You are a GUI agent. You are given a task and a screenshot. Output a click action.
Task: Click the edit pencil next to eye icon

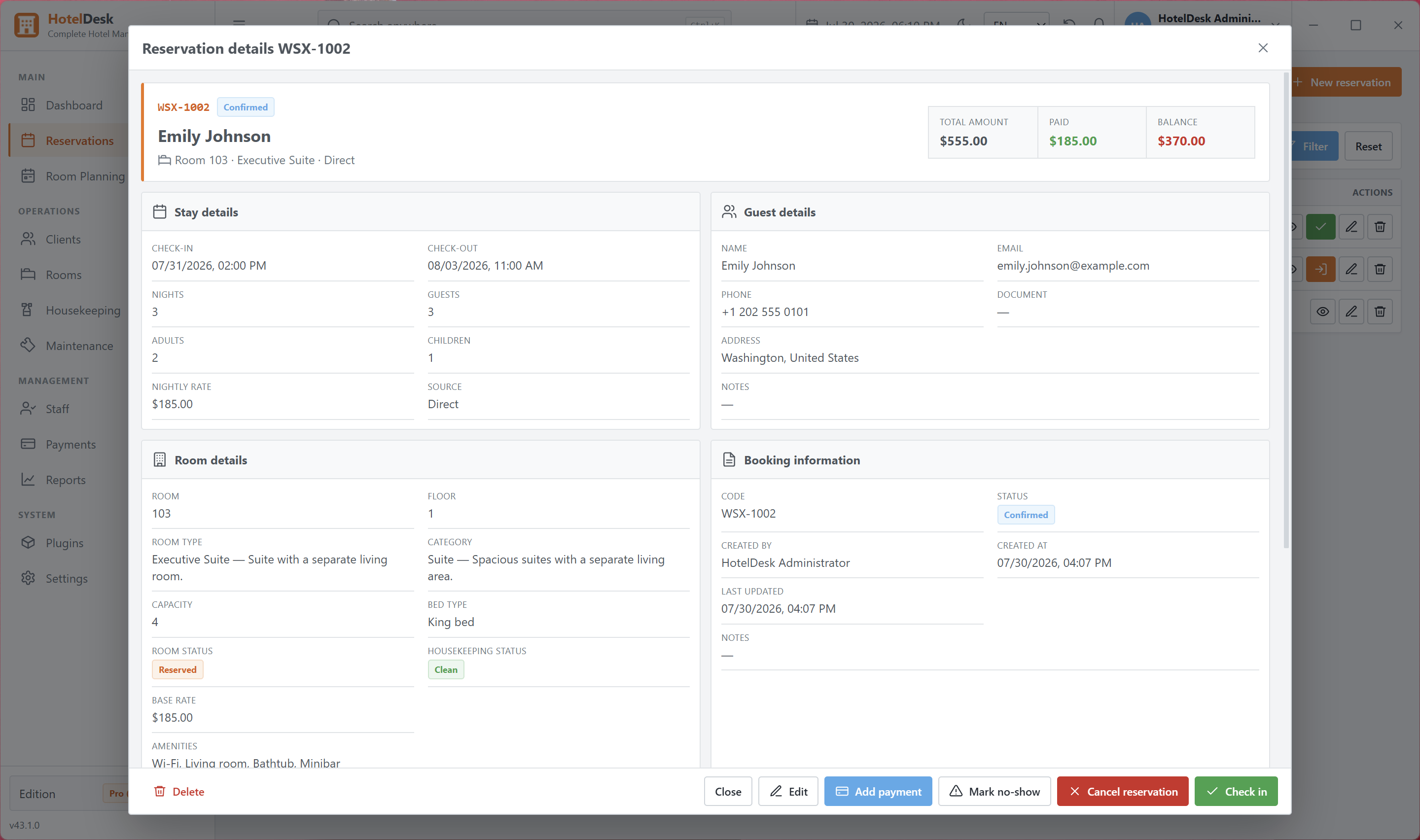click(1351, 312)
